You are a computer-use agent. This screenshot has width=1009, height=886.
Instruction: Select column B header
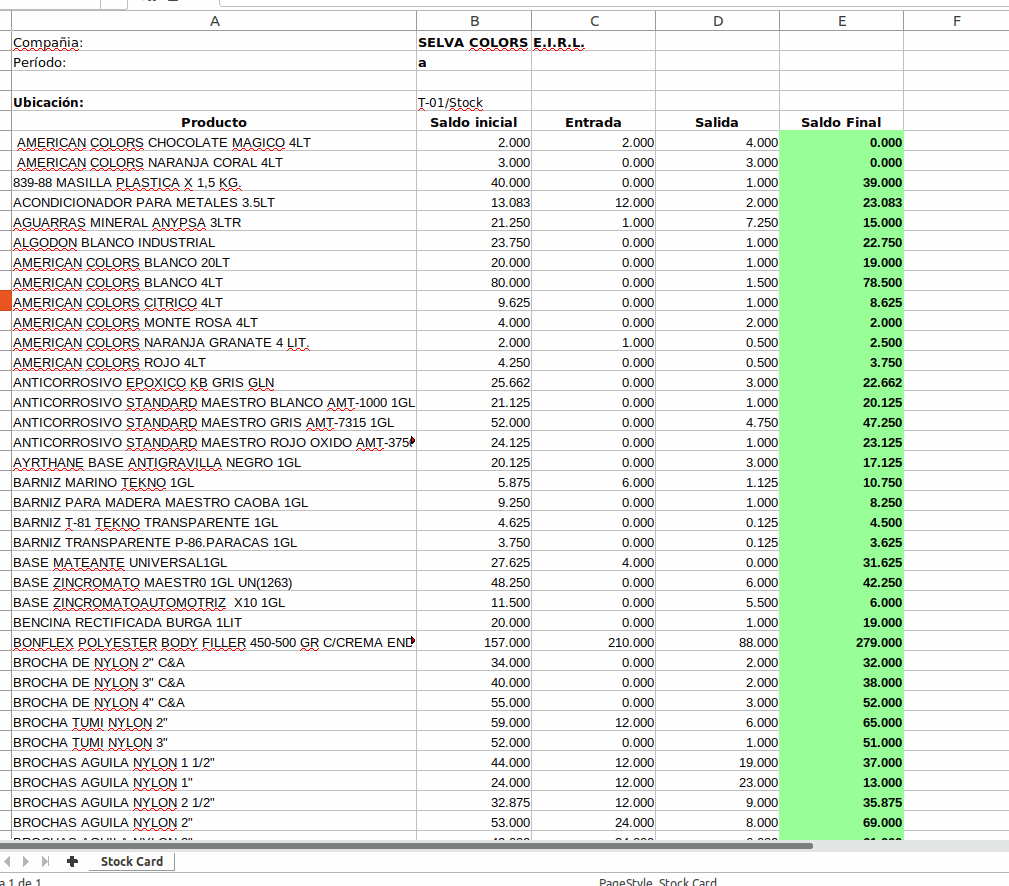tap(474, 21)
